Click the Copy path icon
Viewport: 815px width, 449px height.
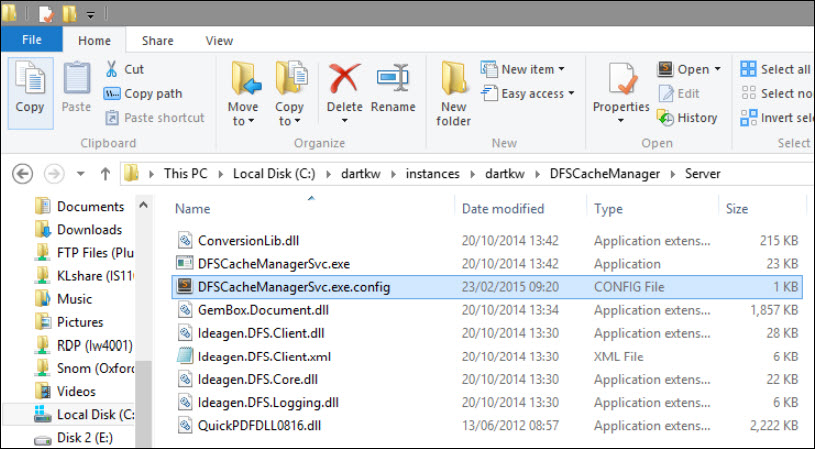[x=112, y=94]
